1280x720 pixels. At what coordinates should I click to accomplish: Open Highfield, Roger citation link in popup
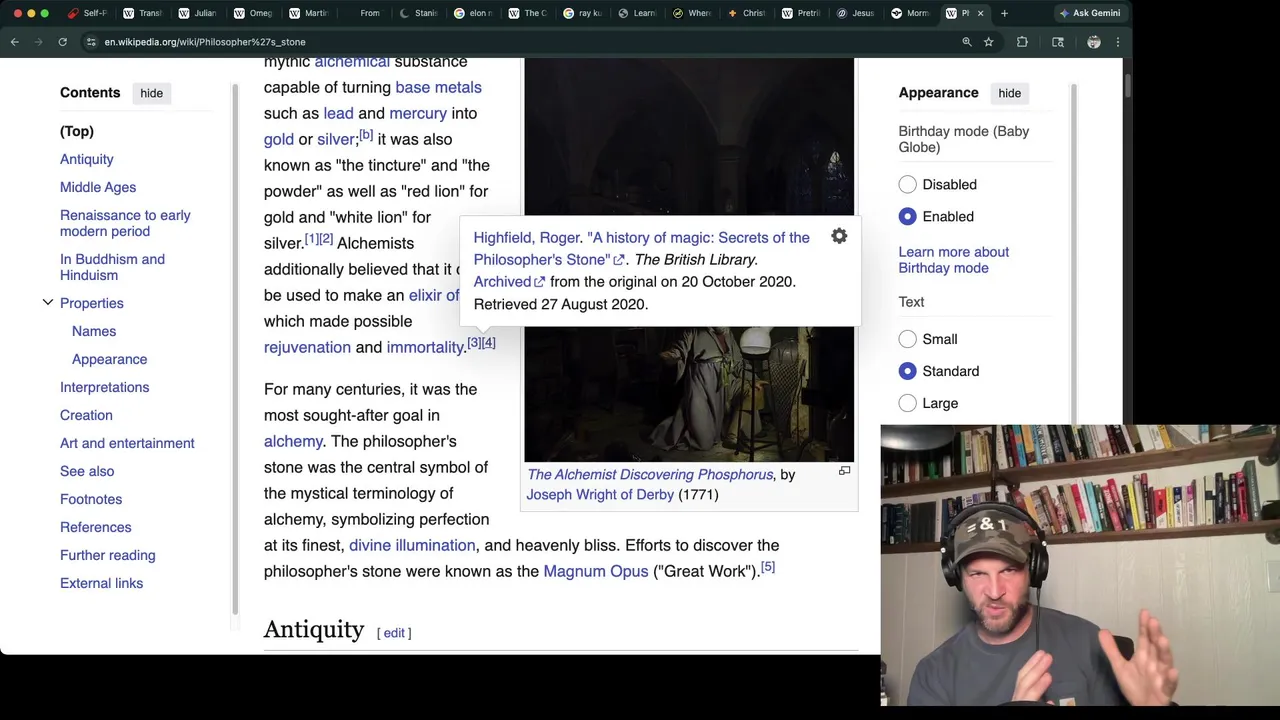pyautogui.click(x=526, y=237)
